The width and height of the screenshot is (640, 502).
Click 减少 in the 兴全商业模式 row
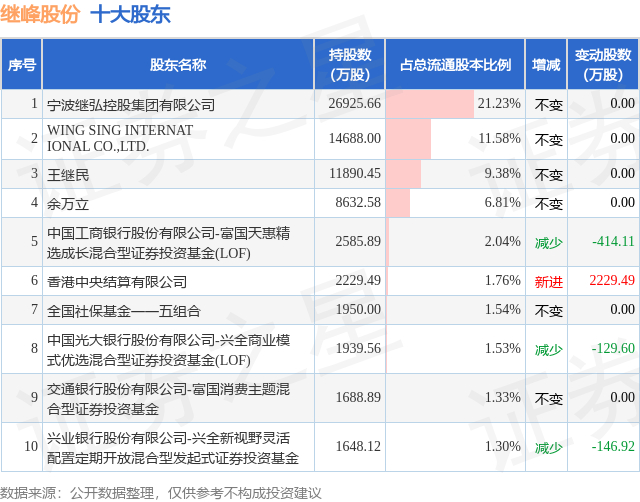[x=549, y=350]
